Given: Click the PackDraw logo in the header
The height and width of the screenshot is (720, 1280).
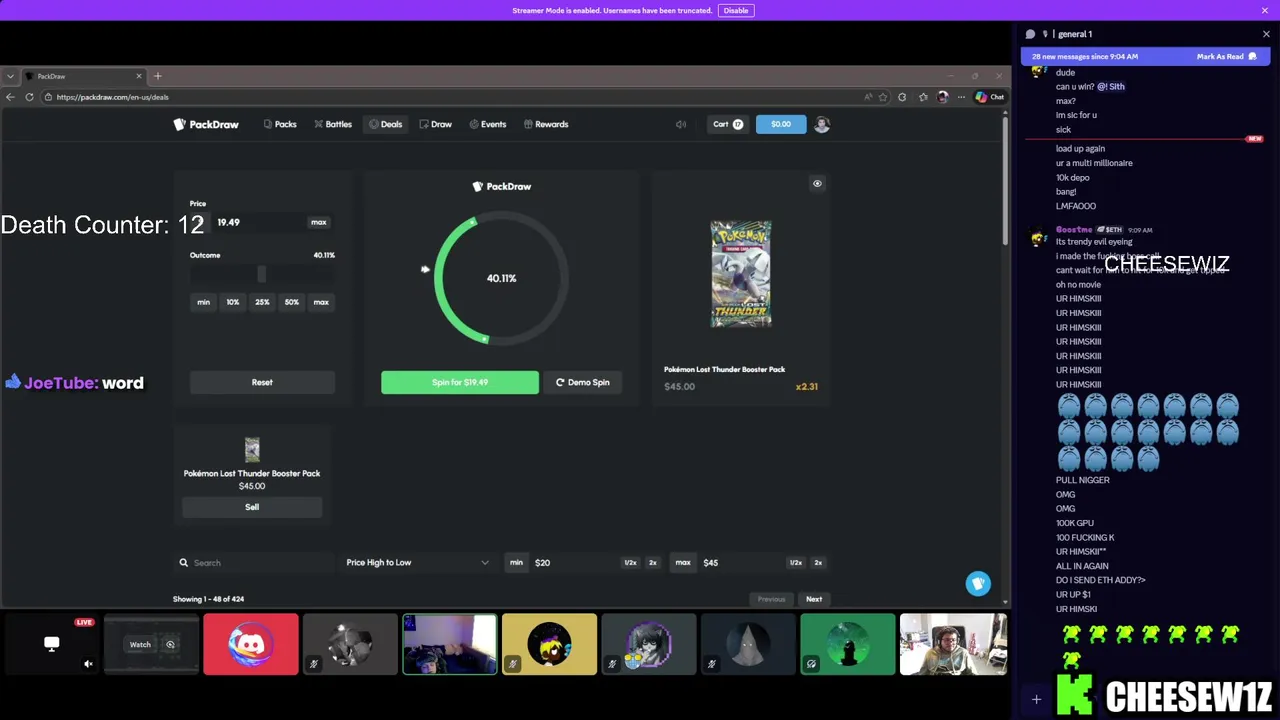Looking at the screenshot, I should tap(206, 124).
